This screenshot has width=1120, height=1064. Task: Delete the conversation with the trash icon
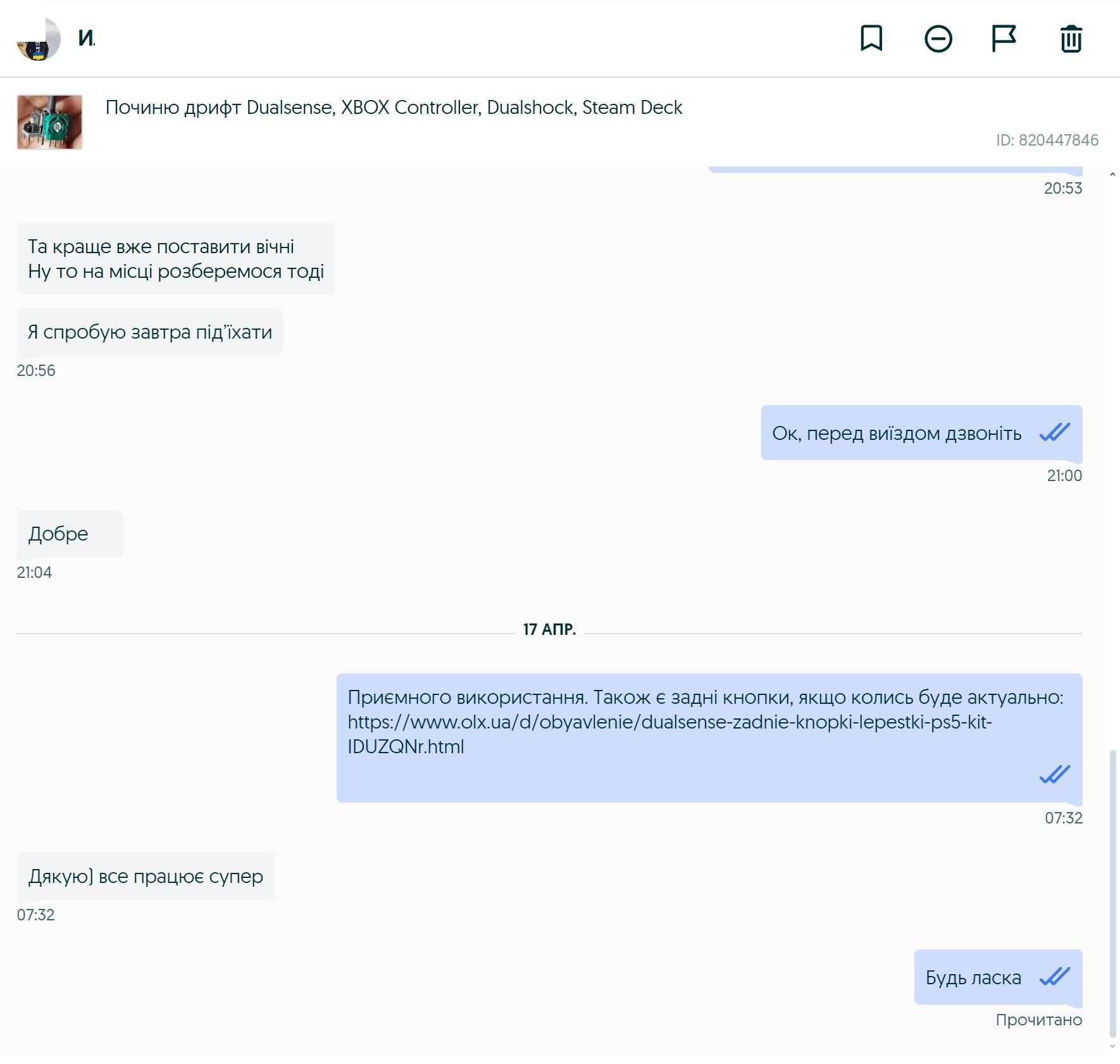[x=1071, y=39]
